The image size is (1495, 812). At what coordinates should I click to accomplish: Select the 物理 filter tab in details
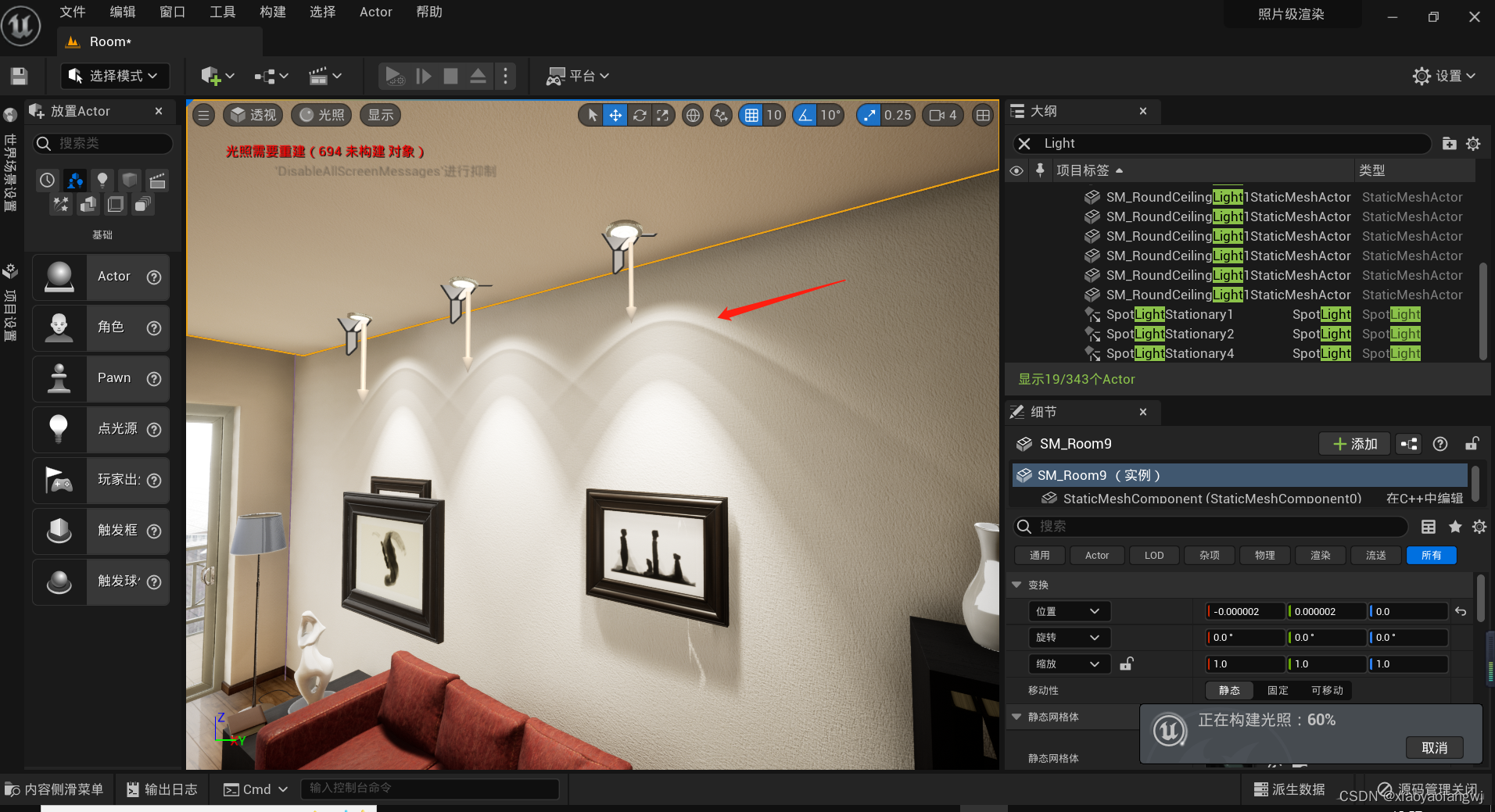coord(1265,556)
